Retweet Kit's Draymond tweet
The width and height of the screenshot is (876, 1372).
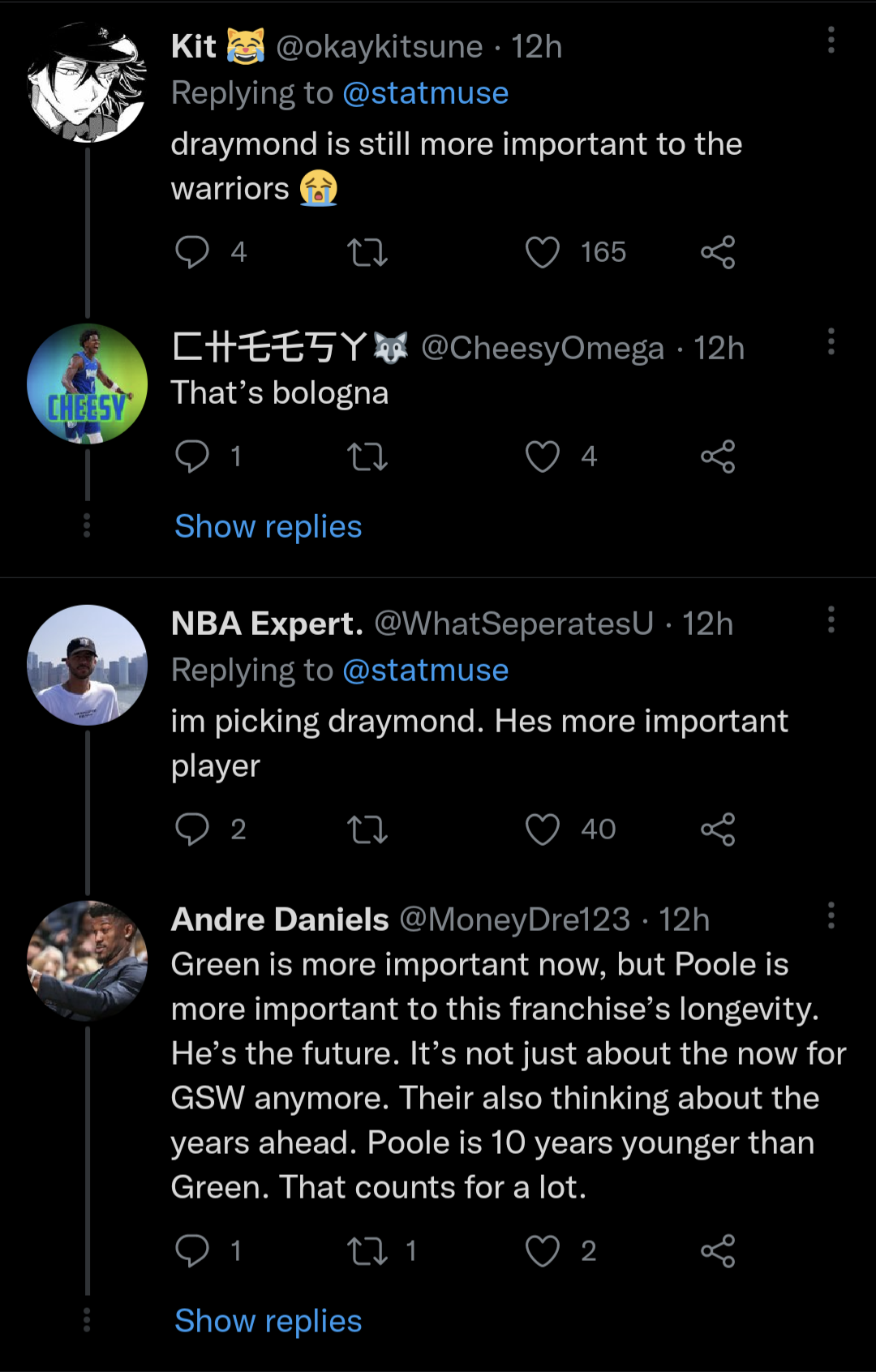pyautogui.click(x=367, y=252)
